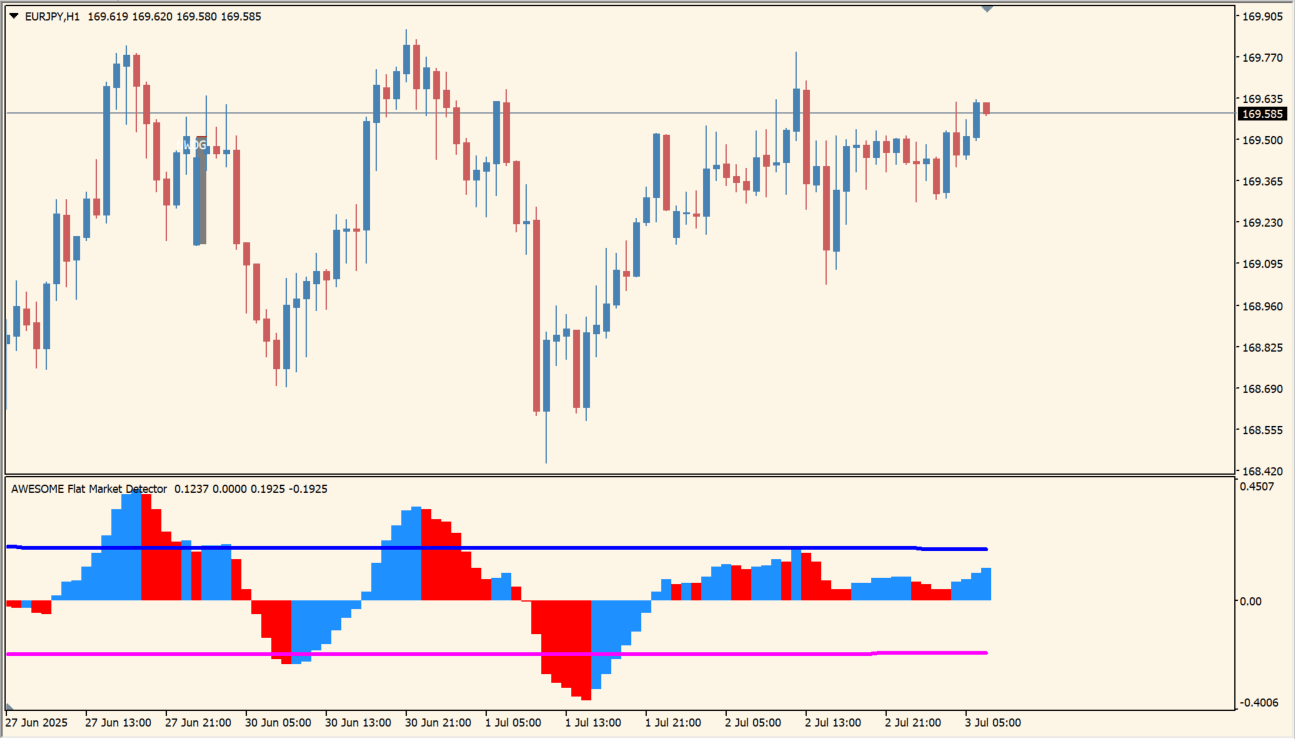Click the 30 Jun 05:00 time label
This screenshot has height=739, width=1295.
click(x=279, y=722)
